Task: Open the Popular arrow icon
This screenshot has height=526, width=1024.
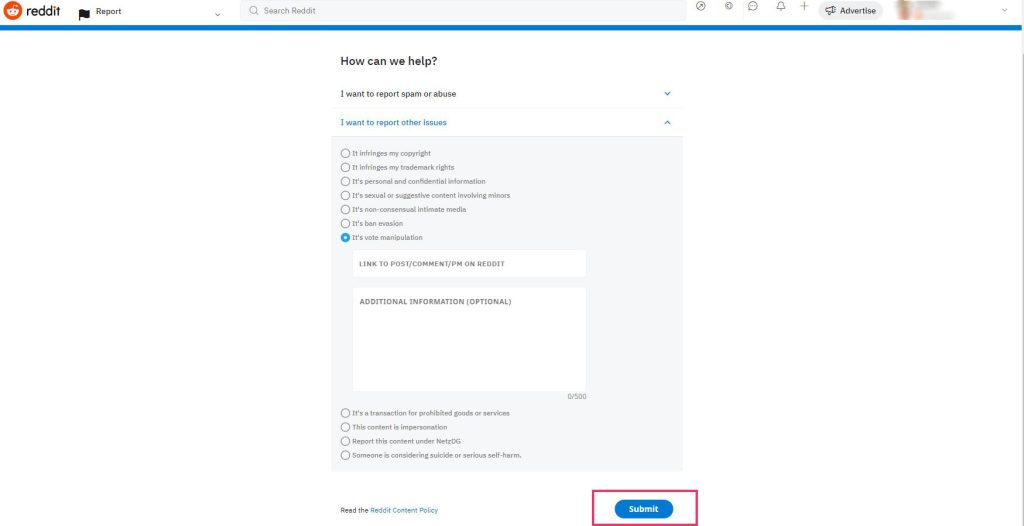Action: 701,7
